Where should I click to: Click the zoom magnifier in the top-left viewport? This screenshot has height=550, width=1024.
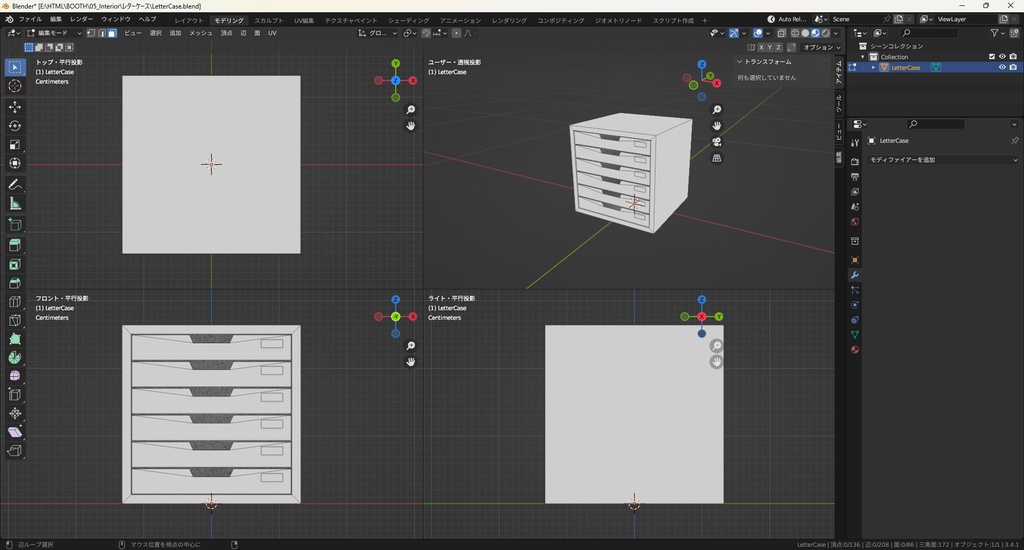coord(410,110)
